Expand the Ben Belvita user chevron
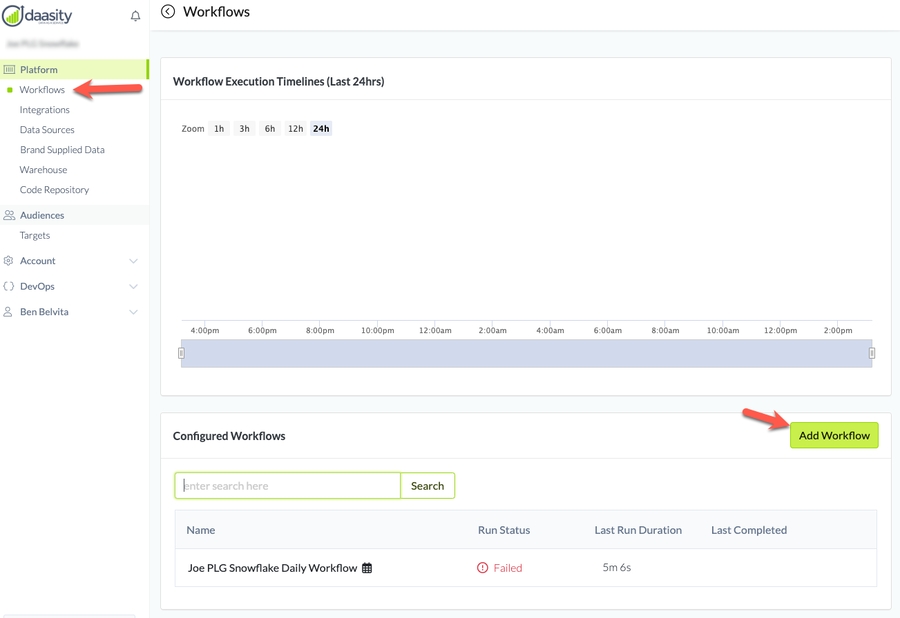 coord(133,312)
